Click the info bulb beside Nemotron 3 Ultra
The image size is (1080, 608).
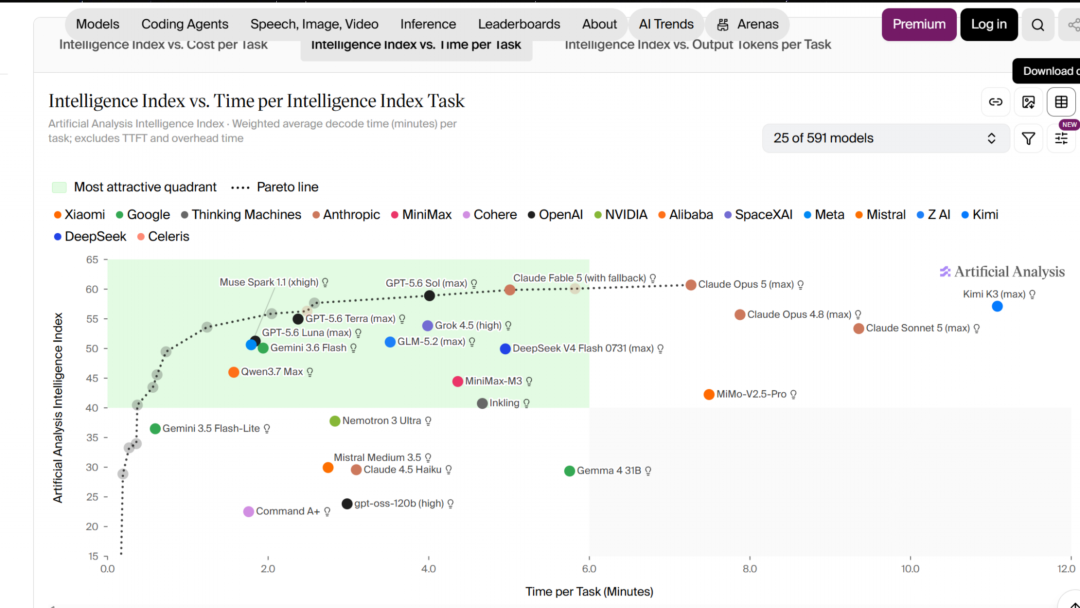pyautogui.click(x=428, y=421)
